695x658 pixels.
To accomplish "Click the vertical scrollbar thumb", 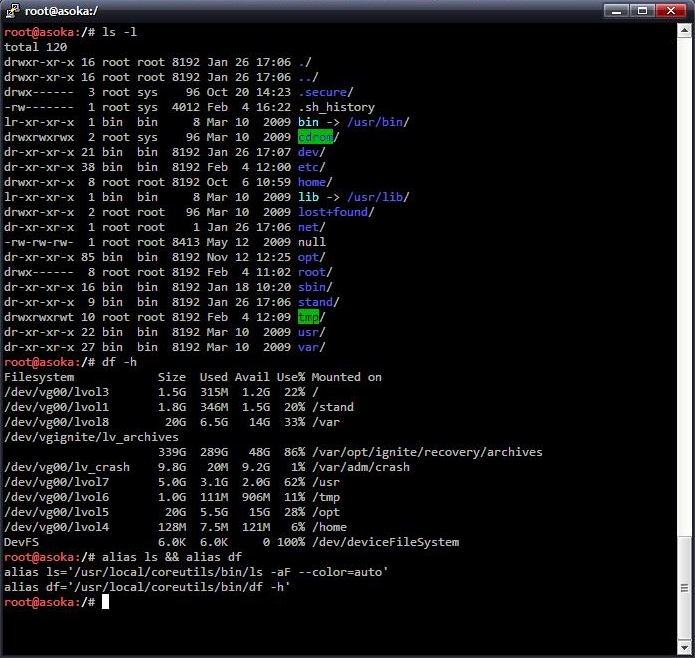I will pyautogui.click(x=684, y=588).
